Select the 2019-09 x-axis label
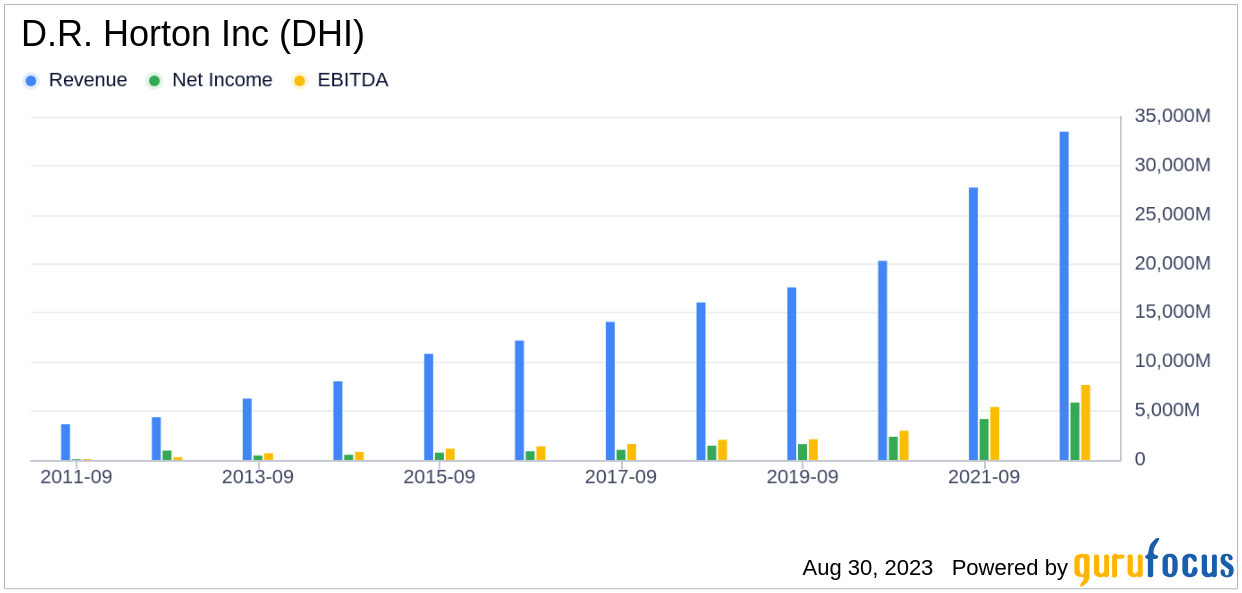 click(803, 477)
